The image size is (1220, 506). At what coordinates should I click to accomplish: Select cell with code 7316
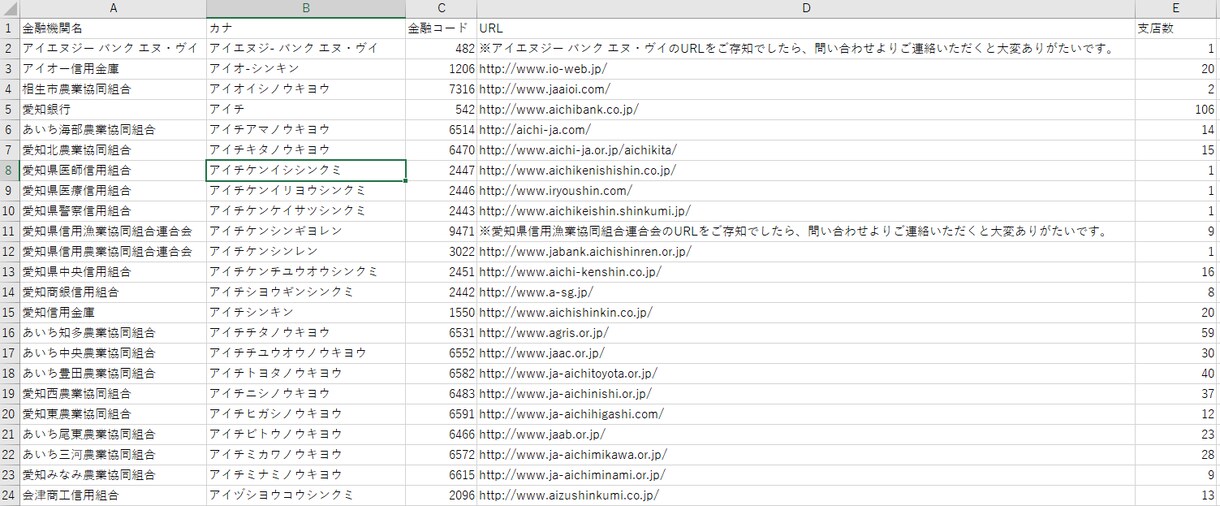441,89
